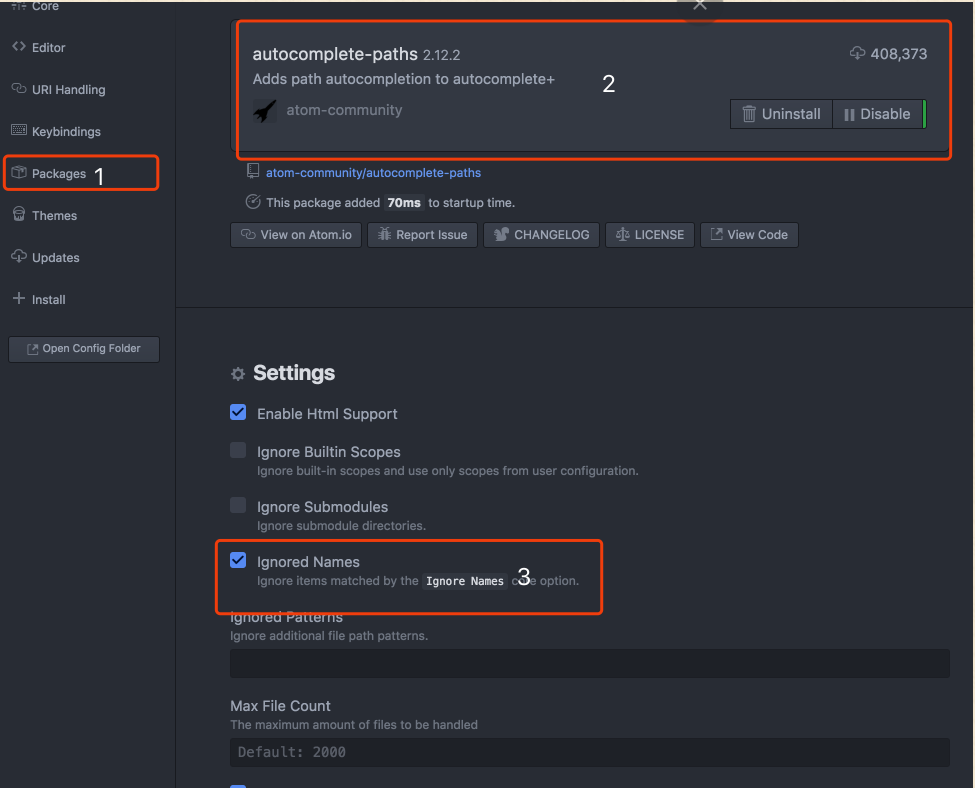Image resolution: width=975 pixels, height=788 pixels.
Task: View the package CHANGELOG
Action: tap(542, 235)
